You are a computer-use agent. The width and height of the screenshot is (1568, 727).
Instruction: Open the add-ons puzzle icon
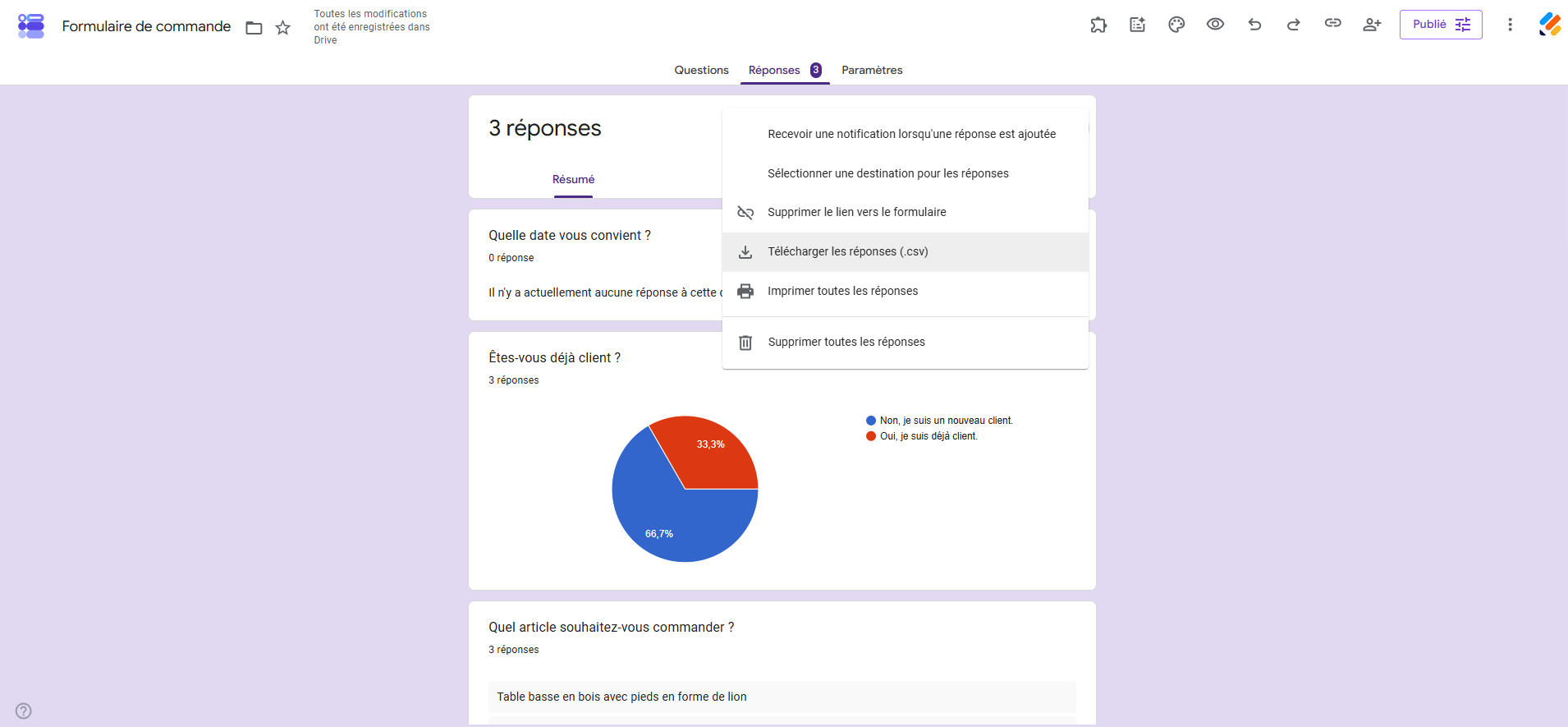(1098, 25)
